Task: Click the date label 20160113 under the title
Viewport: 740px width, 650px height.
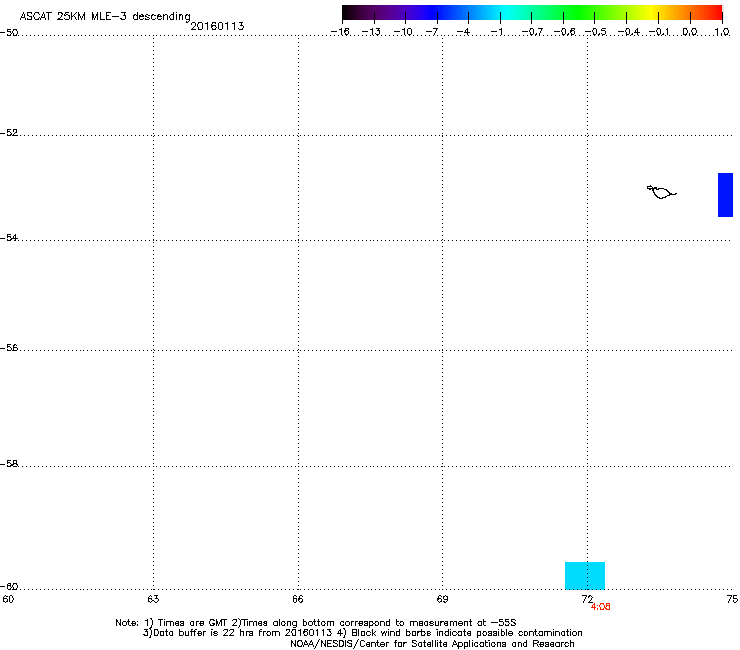Action: pyautogui.click(x=217, y=26)
